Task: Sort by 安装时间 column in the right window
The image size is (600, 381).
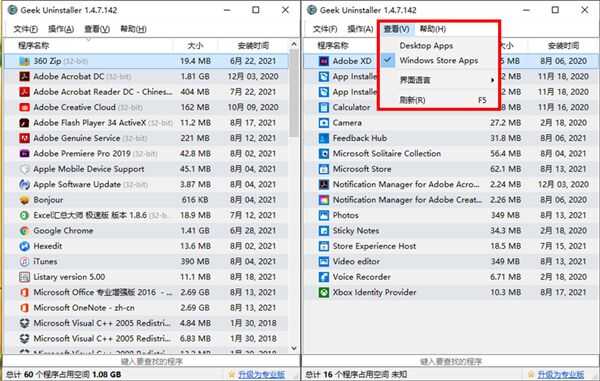Action: [x=563, y=46]
